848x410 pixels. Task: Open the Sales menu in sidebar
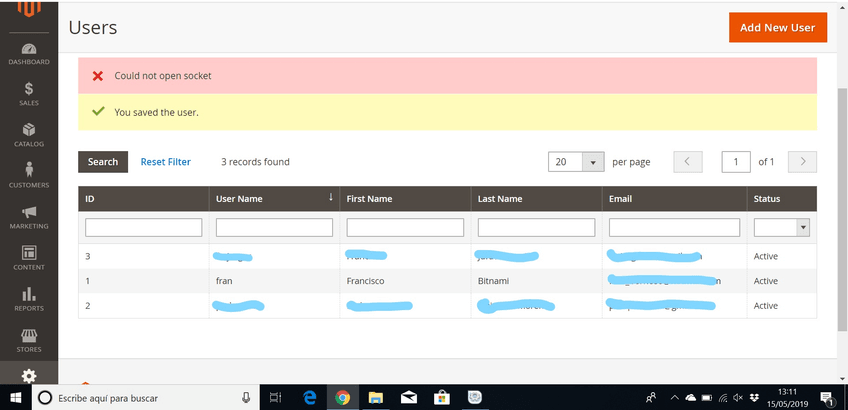click(x=29, y=94)
